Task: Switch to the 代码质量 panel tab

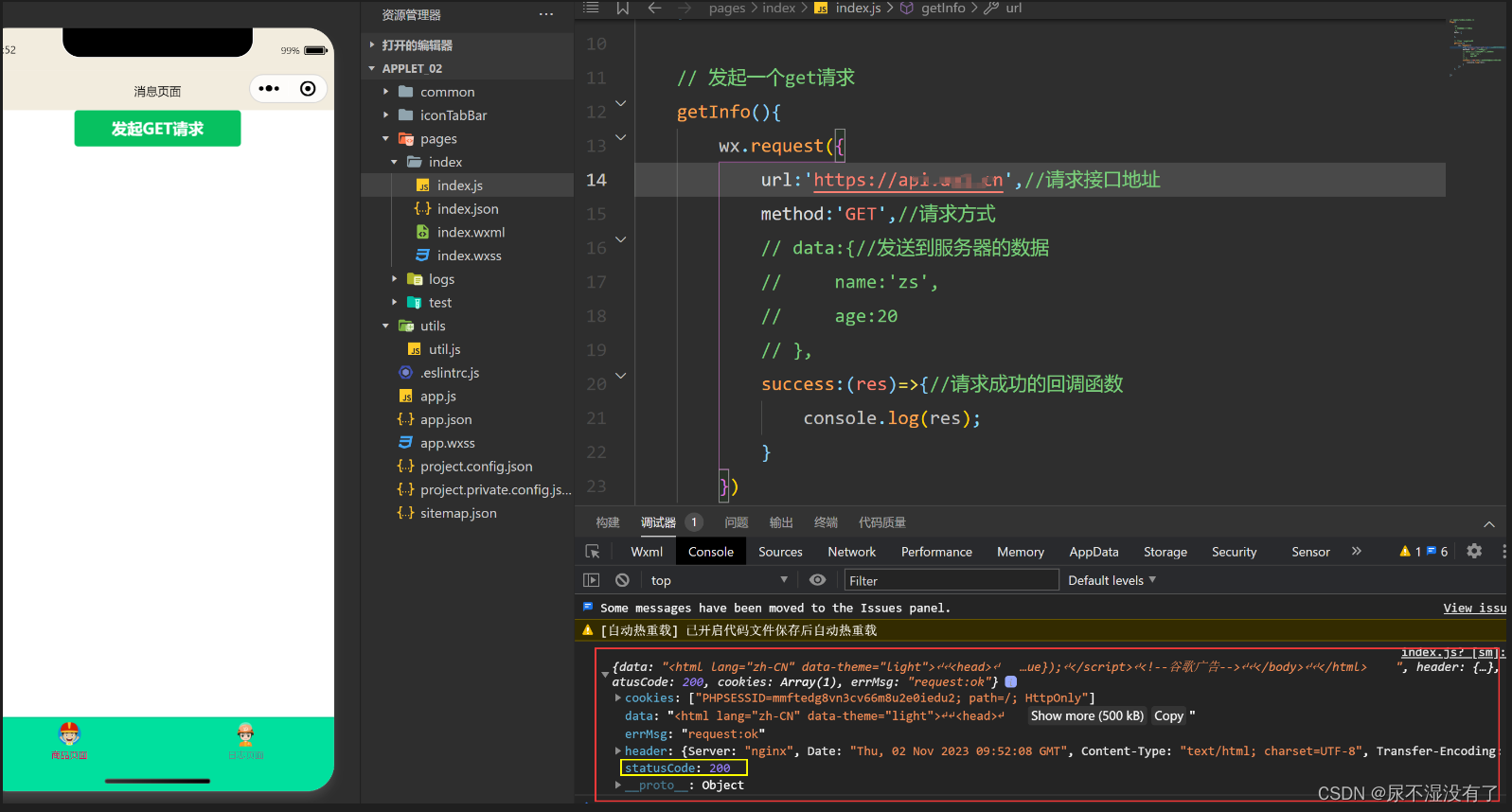Action: click(882, 522)
